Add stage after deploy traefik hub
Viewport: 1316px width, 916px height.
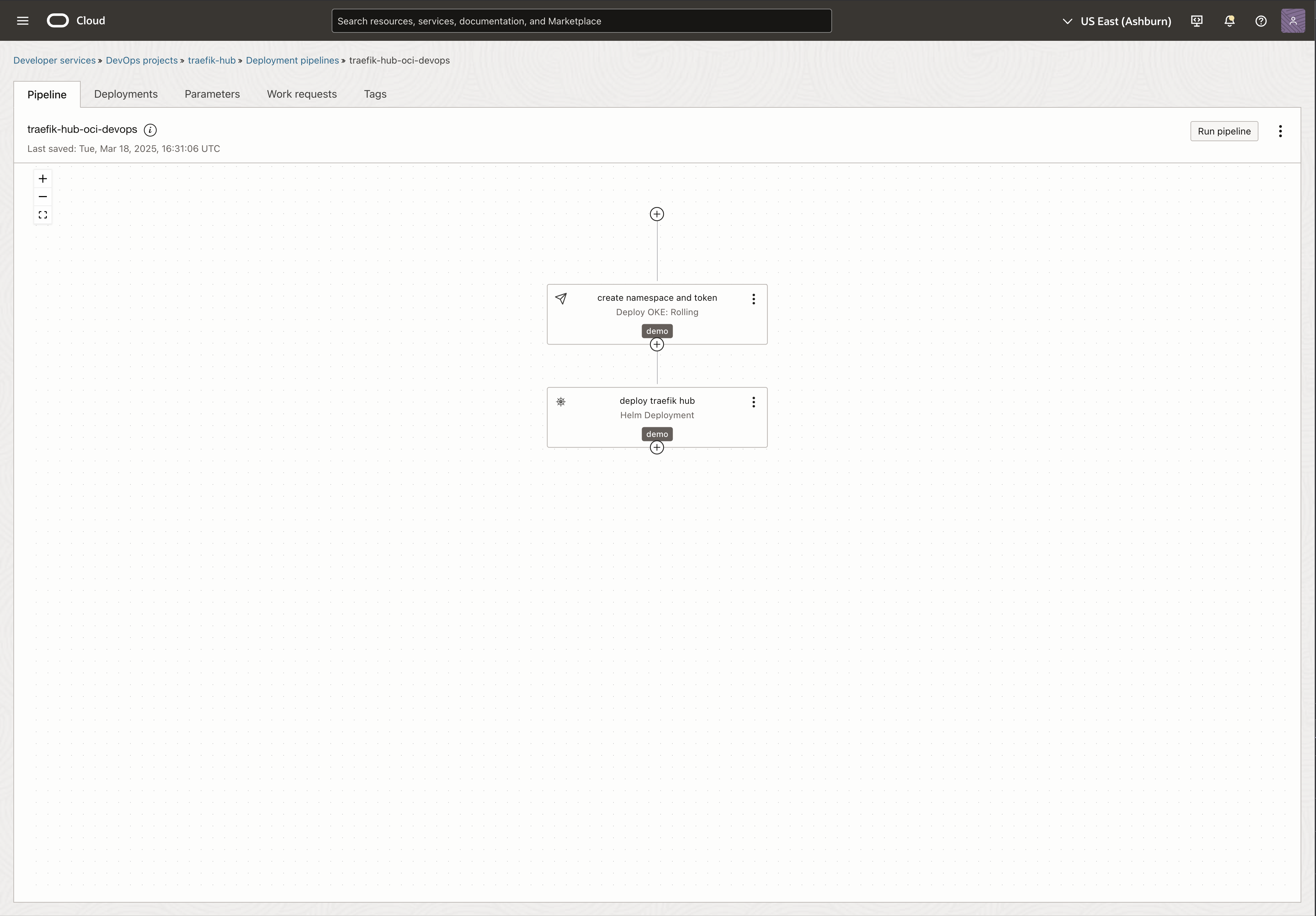(x=657, y=447)
